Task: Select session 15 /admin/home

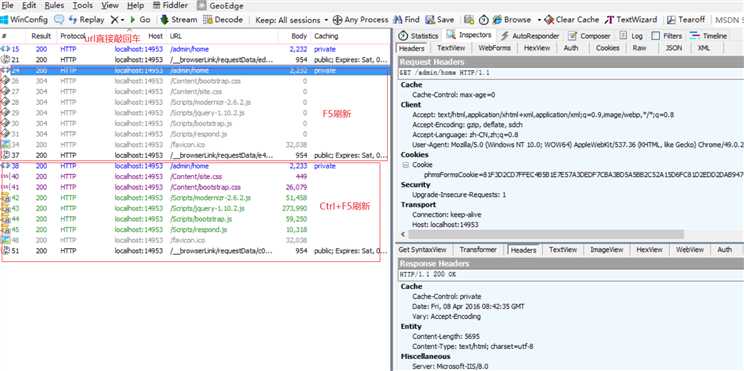Action: tap(195, 49)
